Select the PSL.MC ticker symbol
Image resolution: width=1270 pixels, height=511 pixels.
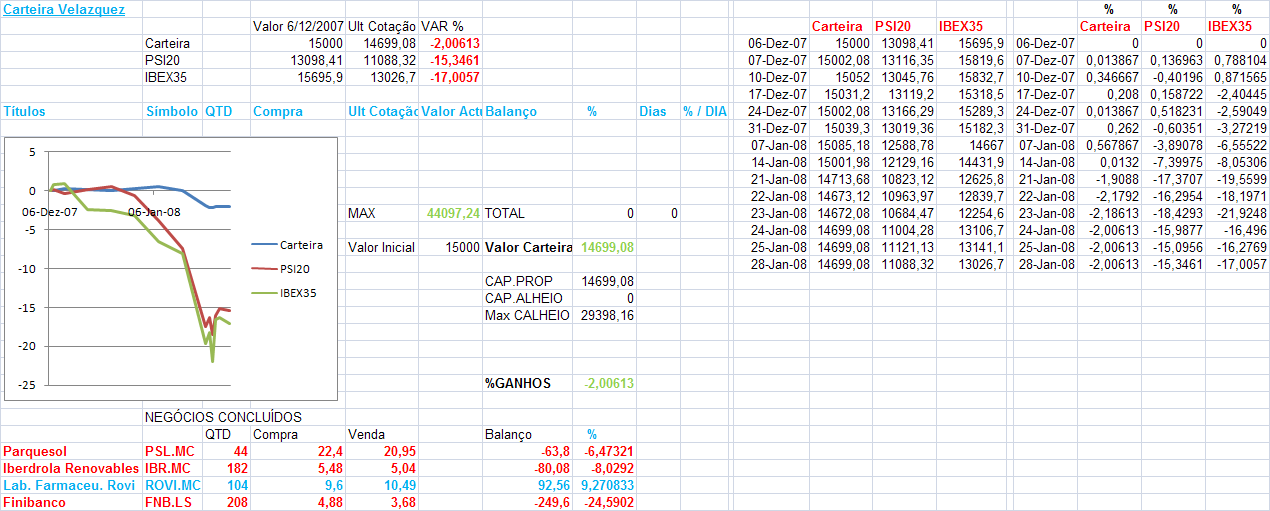pos(168,451)
